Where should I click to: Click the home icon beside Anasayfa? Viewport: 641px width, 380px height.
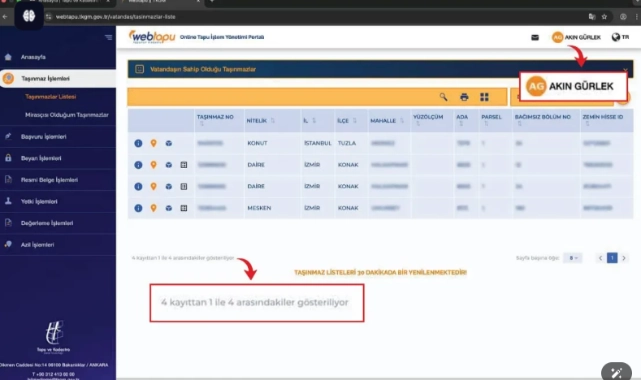8,57
